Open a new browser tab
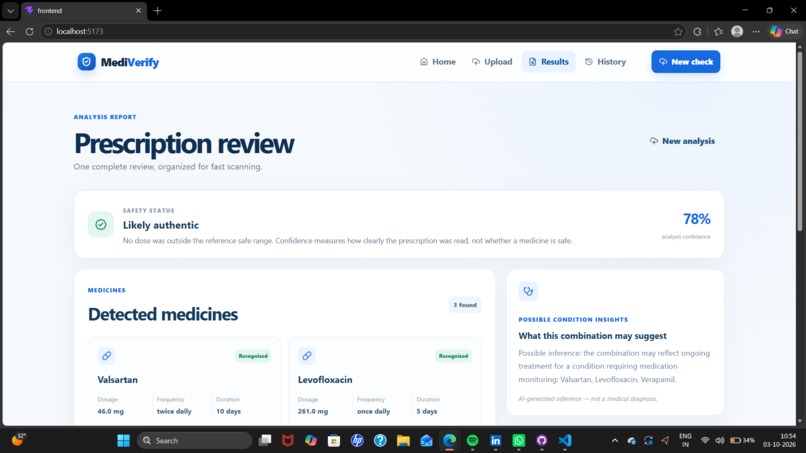 pyautogui.click(x=157, y=10)
